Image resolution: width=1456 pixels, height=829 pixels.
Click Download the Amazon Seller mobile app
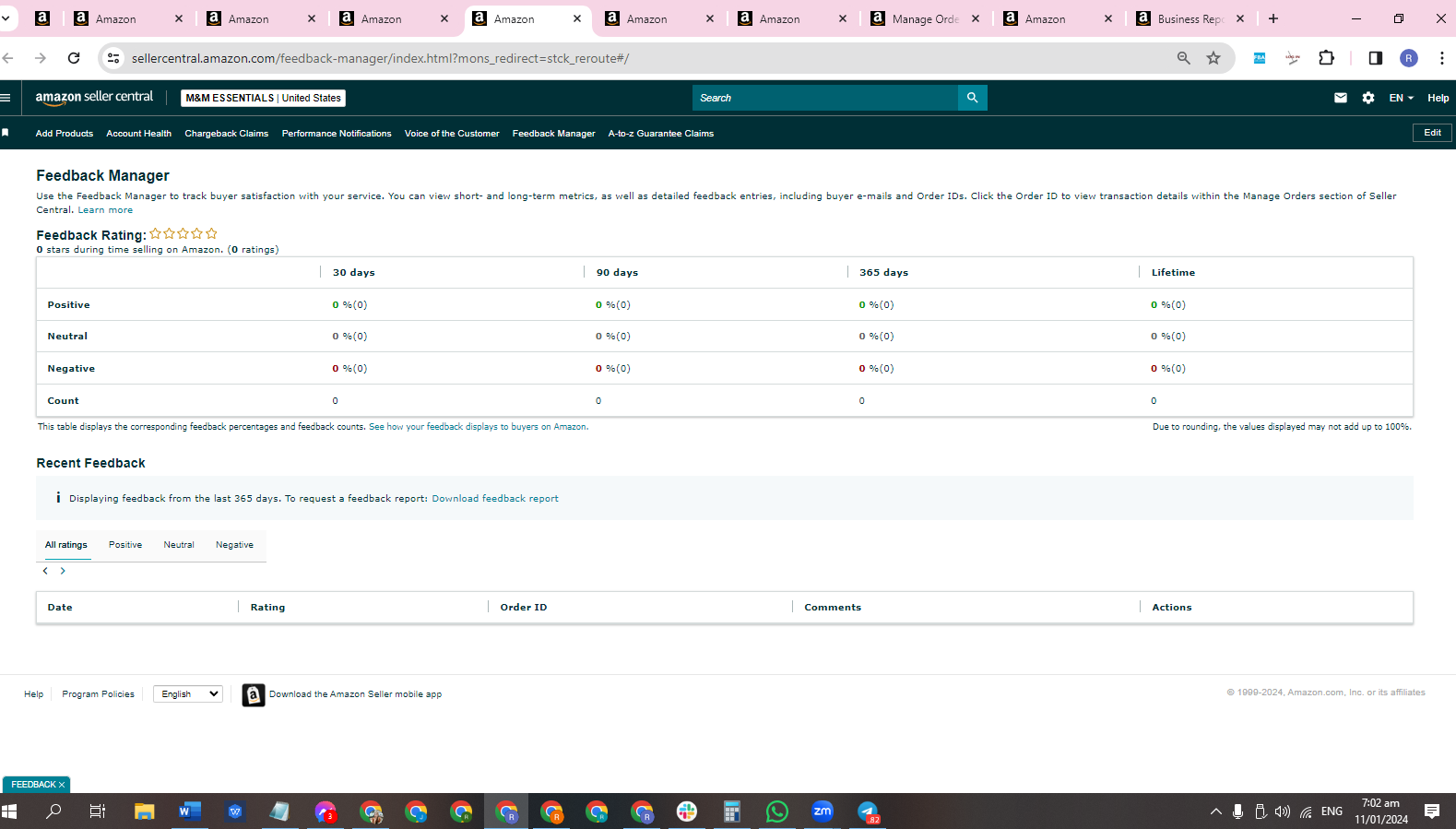pyautogui.click(x=355, y=694)
